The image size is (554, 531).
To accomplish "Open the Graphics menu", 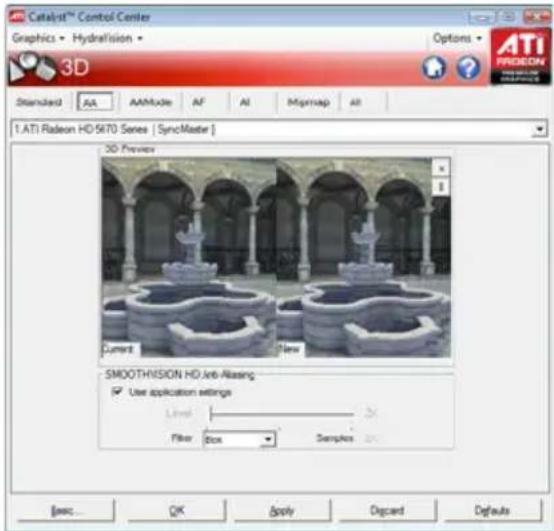I will (x=38, y=38).
